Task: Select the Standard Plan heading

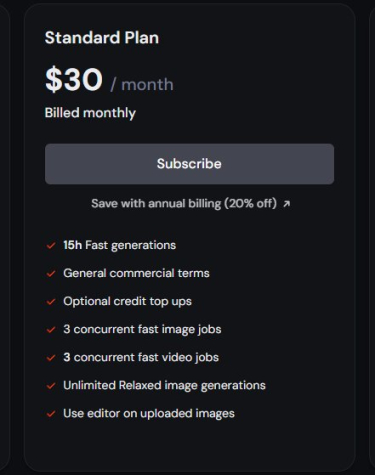Action: click(102, 37)
